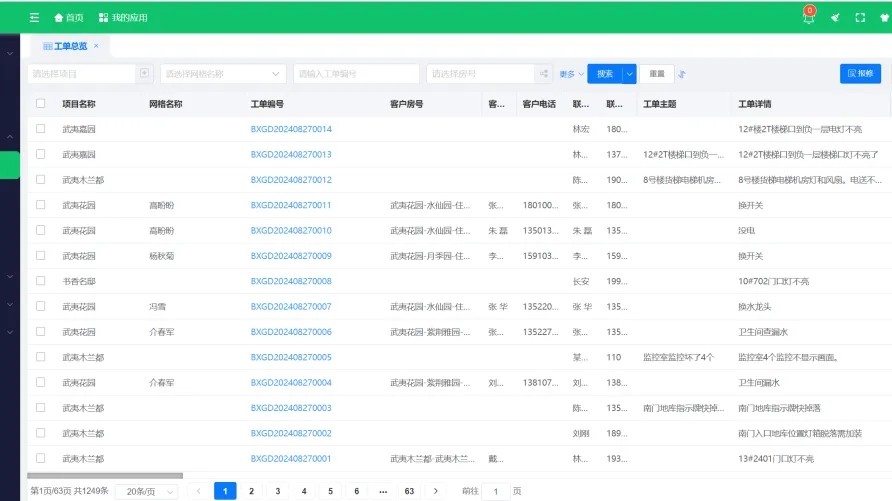Image resolution: width=892 pixels, height=501 pixels.
Task: Click the hamburger menu collapse icon
Action: pos(35,17)
